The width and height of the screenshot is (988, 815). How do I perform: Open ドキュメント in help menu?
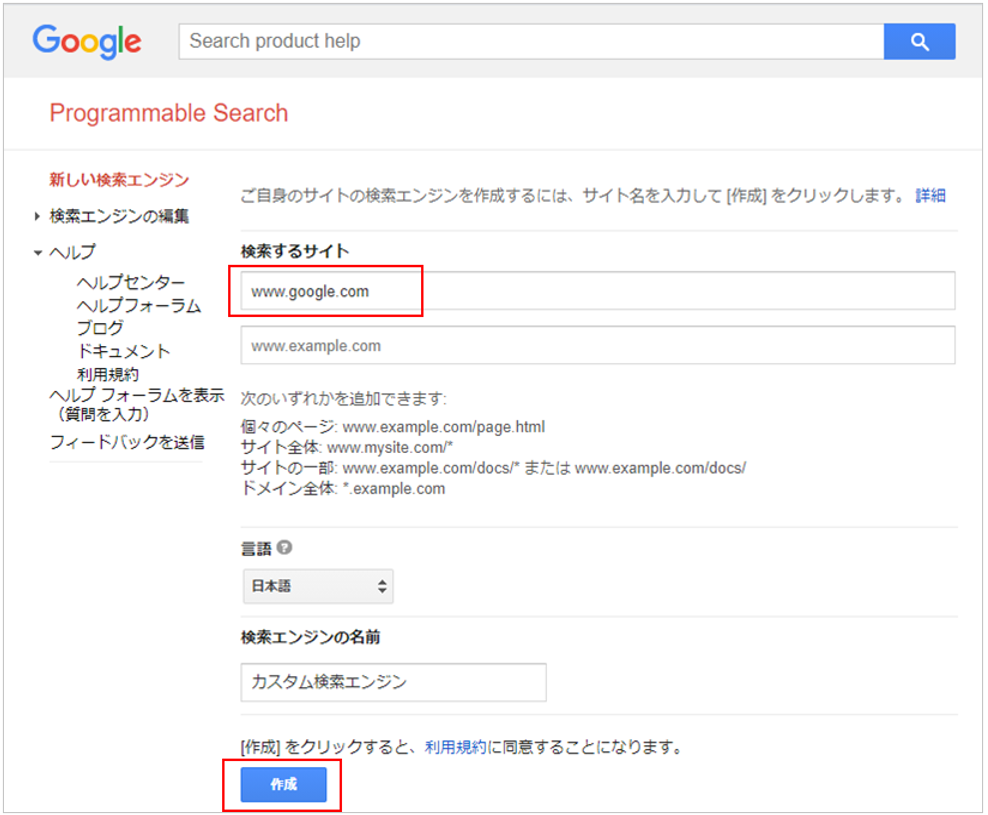click(x=123, y=351)
